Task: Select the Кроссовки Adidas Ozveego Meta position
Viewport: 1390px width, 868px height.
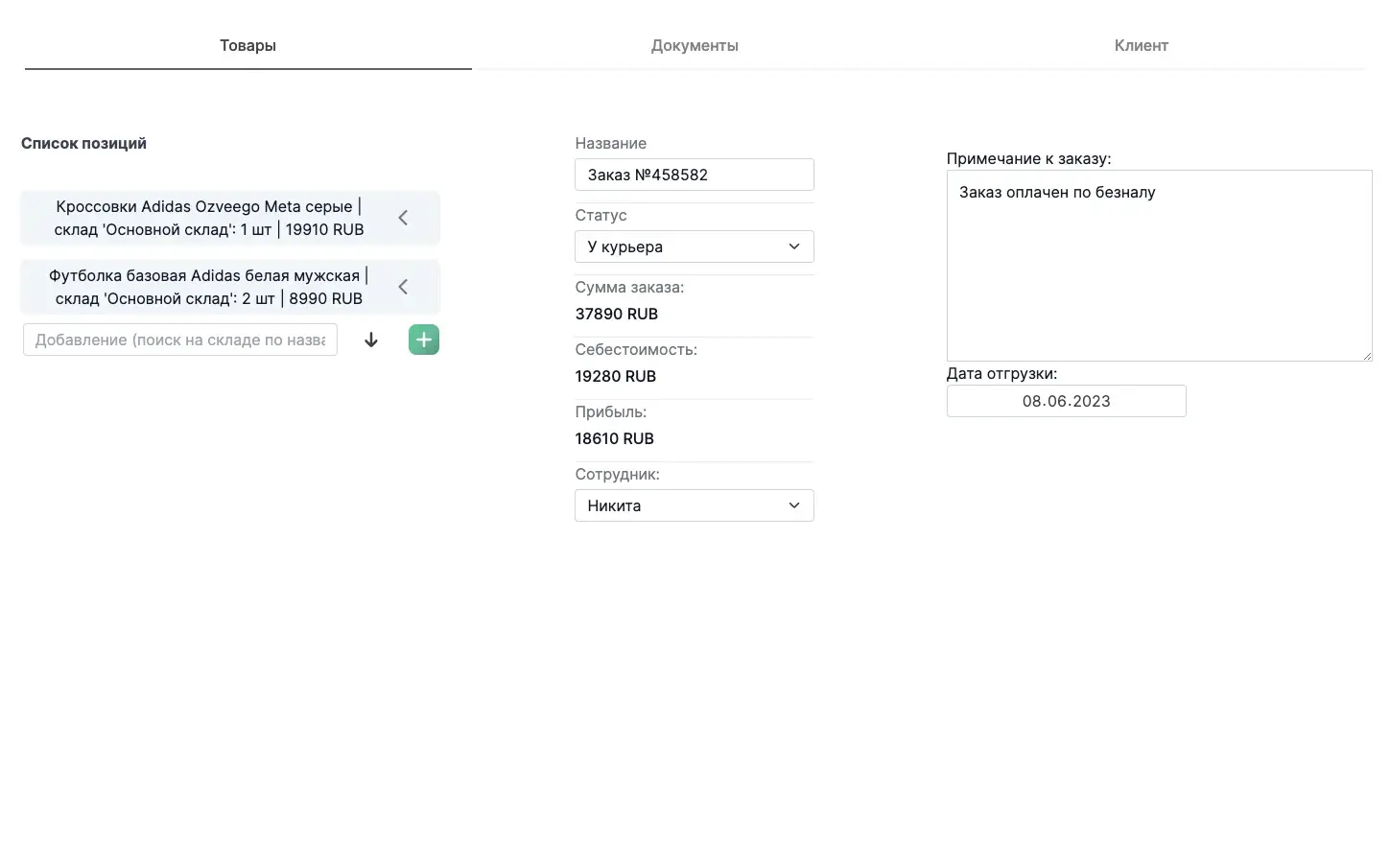Action: (x=208, y=218)
